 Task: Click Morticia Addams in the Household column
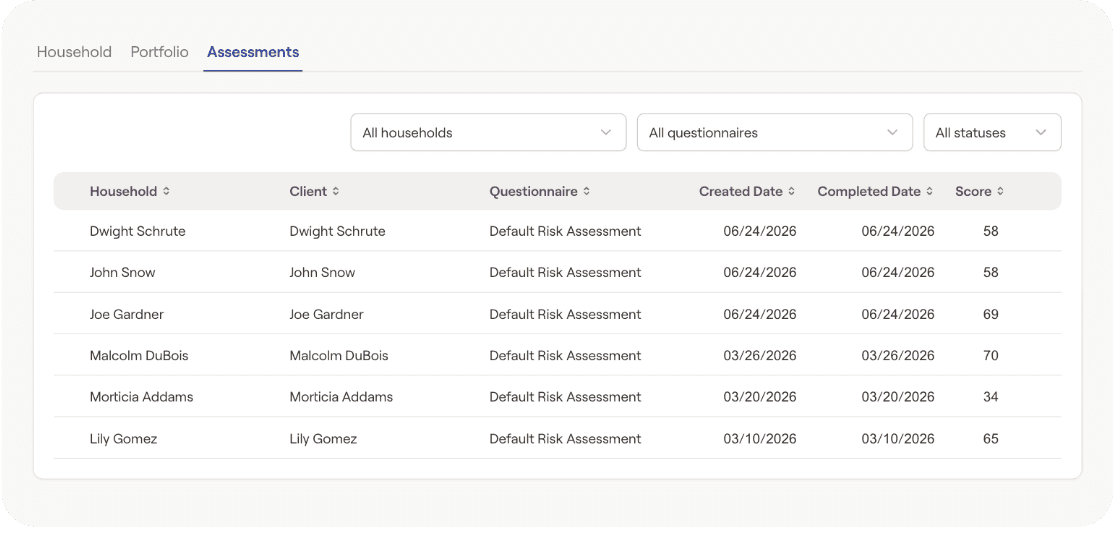(x=142, y=397)
